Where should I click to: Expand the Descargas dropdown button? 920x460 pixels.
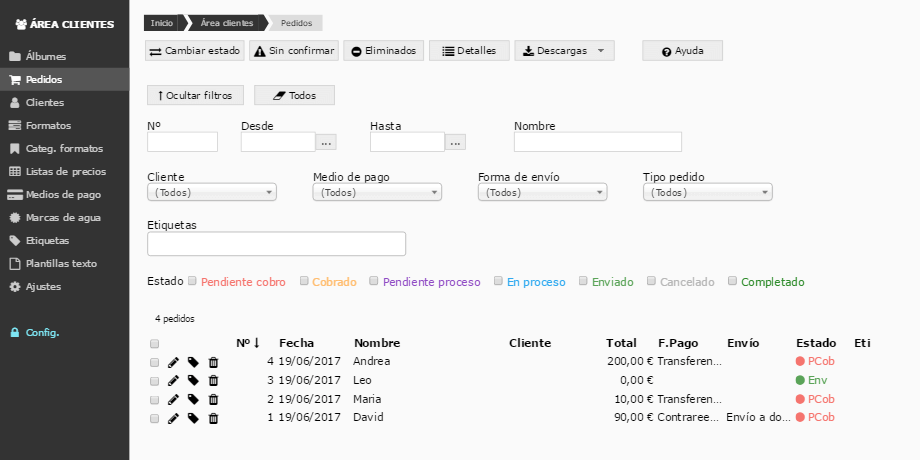564,51
